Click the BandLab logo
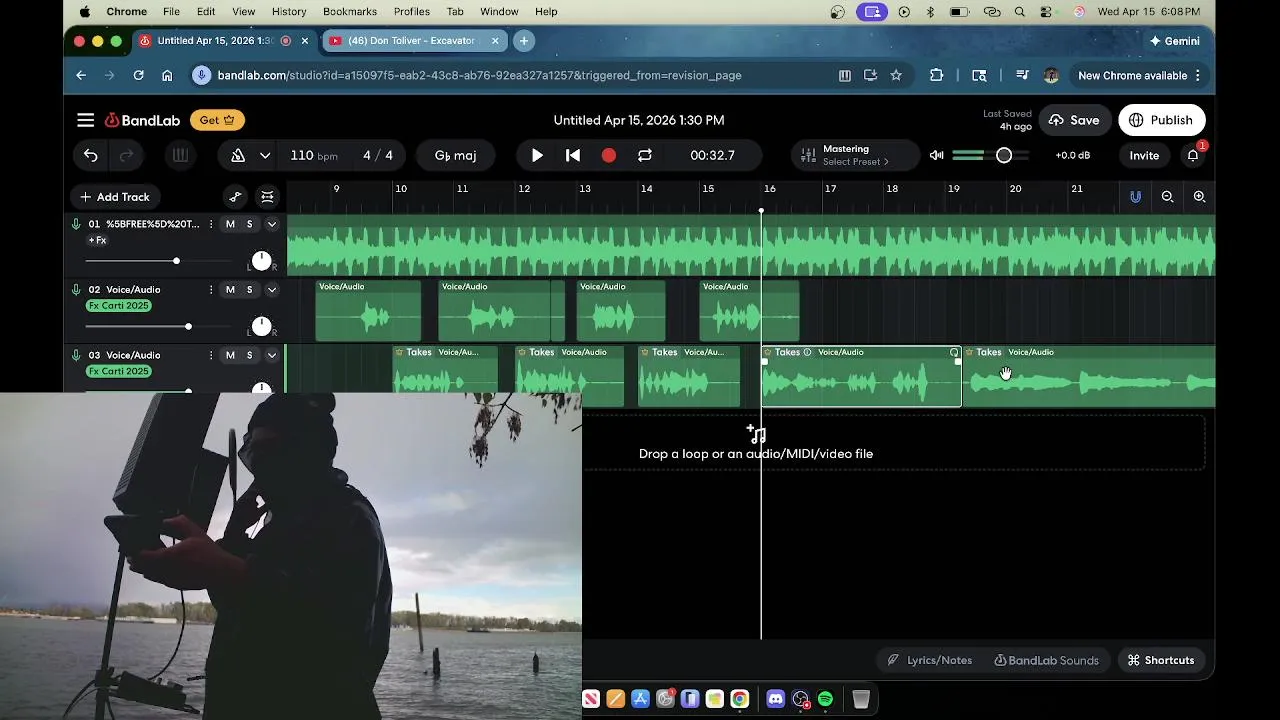Viewport: 1280px width, 720px height. tap(143, 120)
